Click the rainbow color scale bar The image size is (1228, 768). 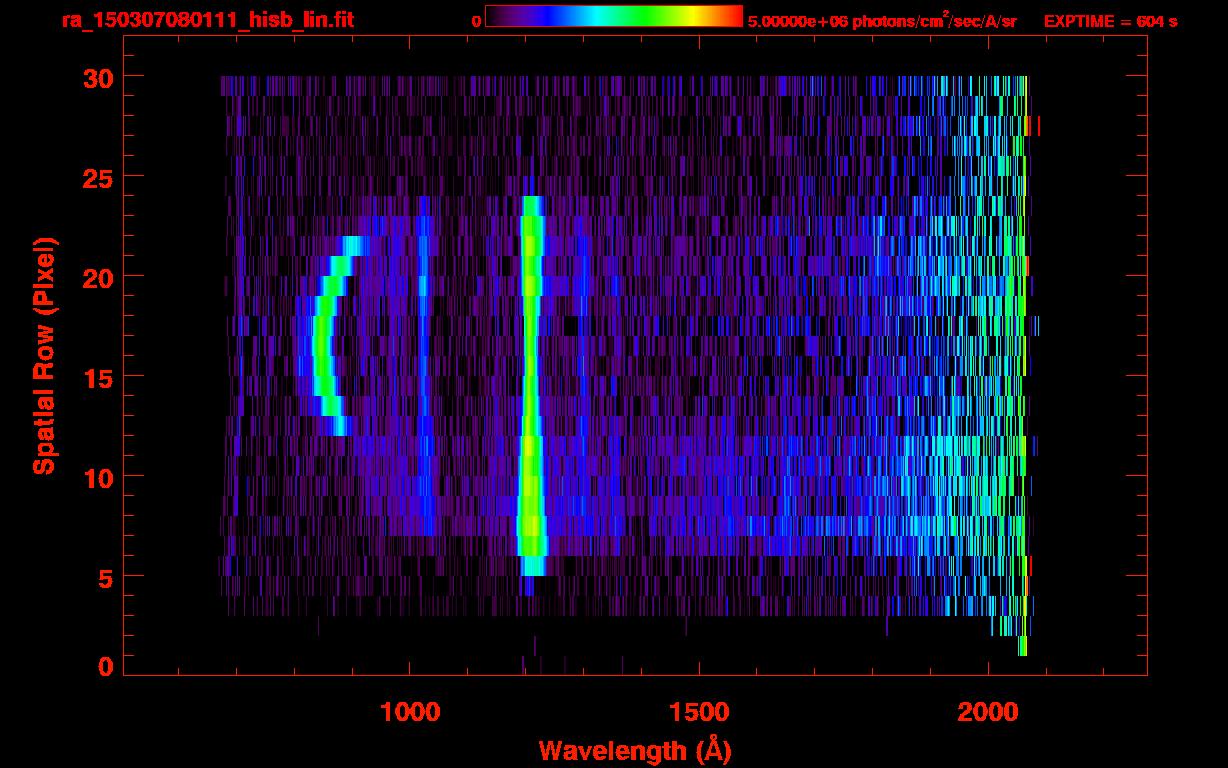(x=614, y=17)
